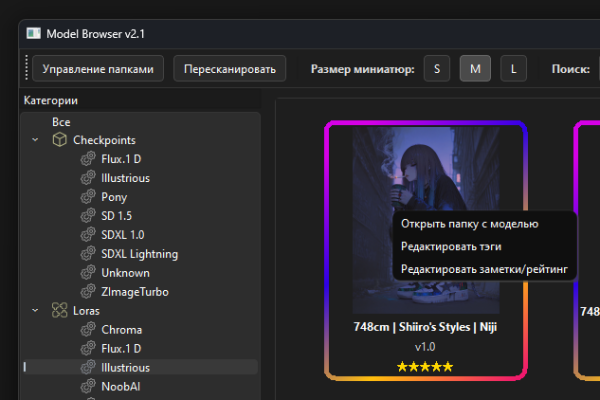Screen dimensions: 600x400
Task: Select the SDXL Lightning category
Action: tap(139, 254)
